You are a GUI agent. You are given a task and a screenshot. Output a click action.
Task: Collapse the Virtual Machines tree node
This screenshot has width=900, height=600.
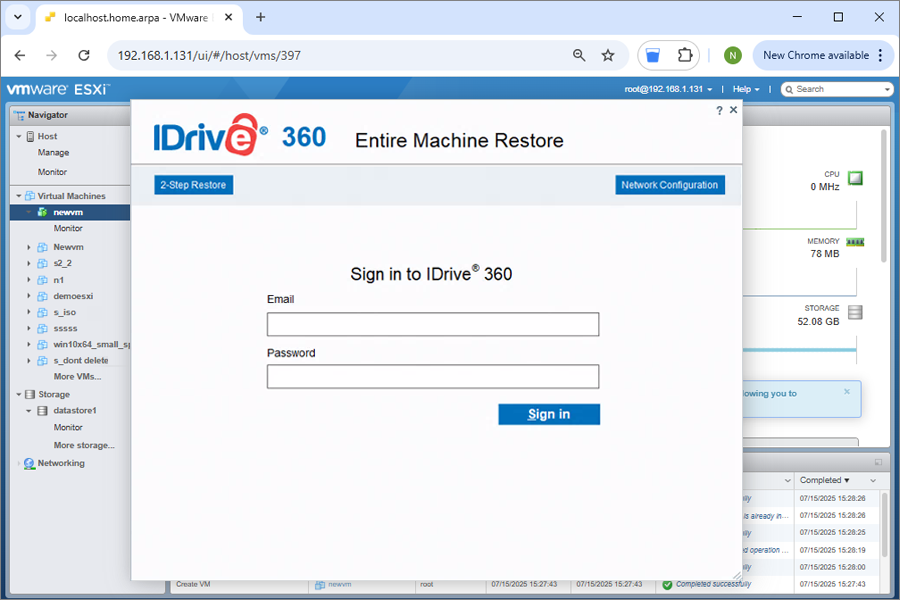click(x=19, y=196)
